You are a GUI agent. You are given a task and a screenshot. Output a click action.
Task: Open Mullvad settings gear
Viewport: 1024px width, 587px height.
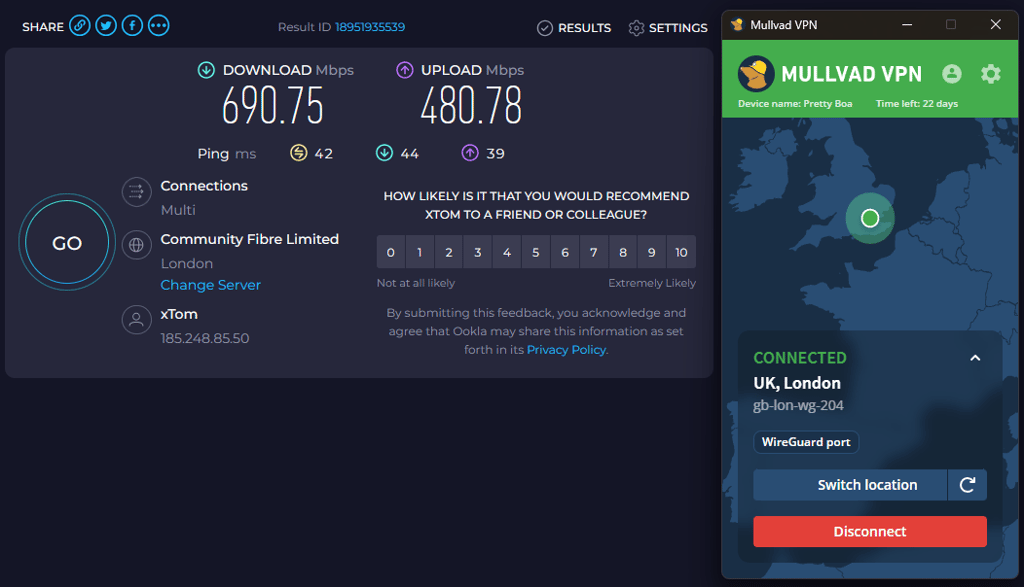(x=991, y=74)
